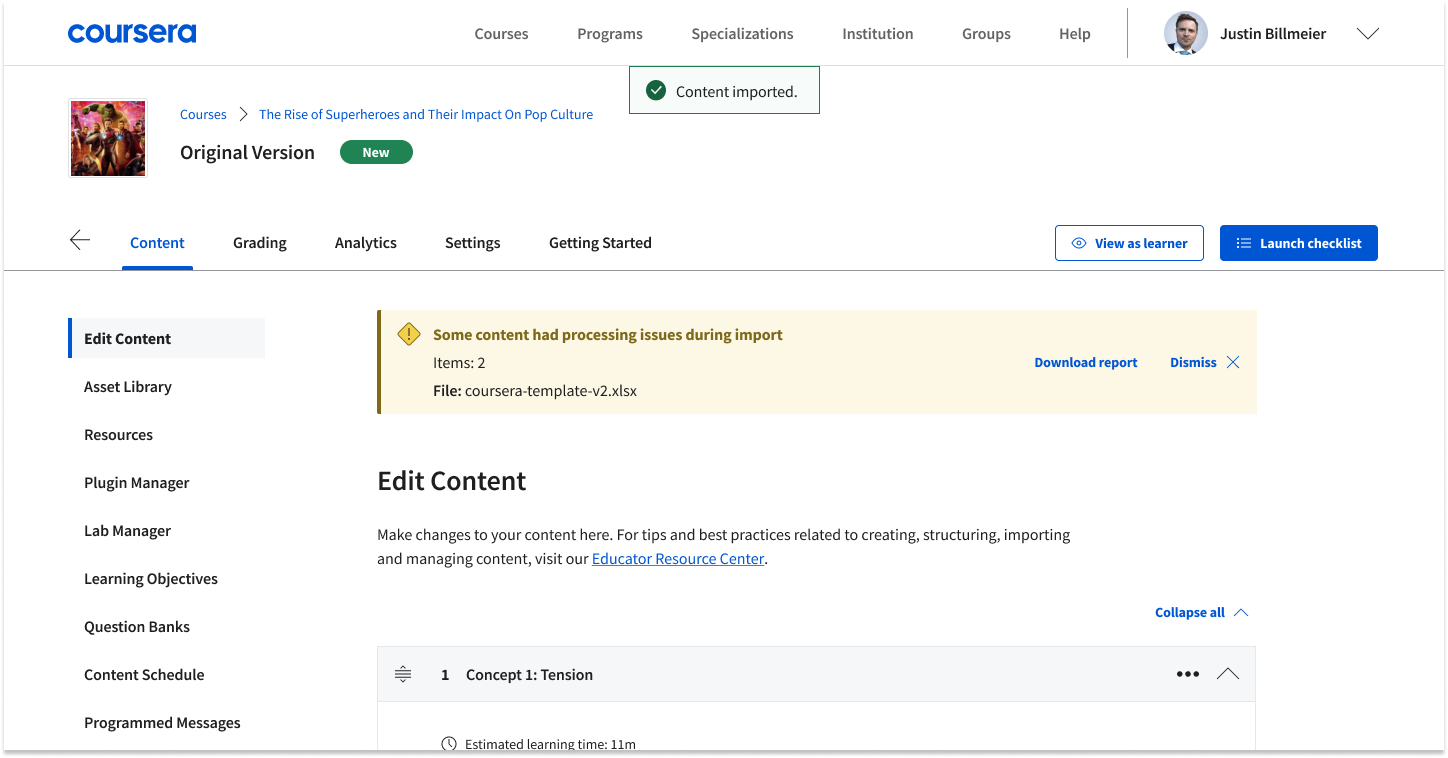Viewport: 1448px width, 758px height.
Task: Open Programmed Messages in sidebar
Action: tap(162, 723)
